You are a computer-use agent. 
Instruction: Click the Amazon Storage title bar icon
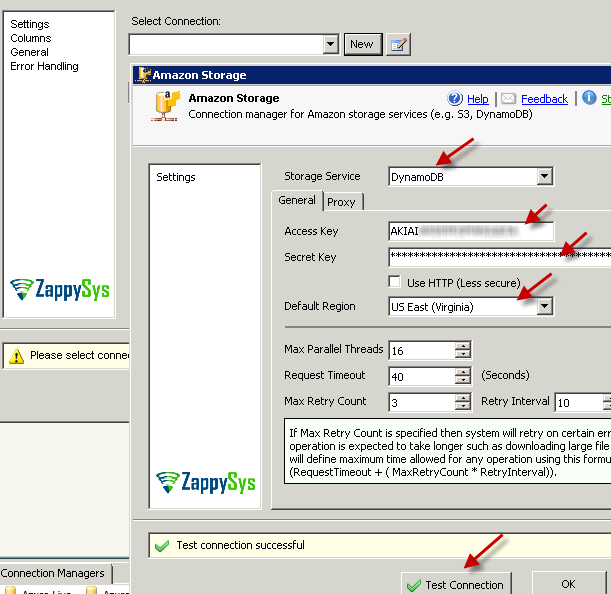[144, 75]
